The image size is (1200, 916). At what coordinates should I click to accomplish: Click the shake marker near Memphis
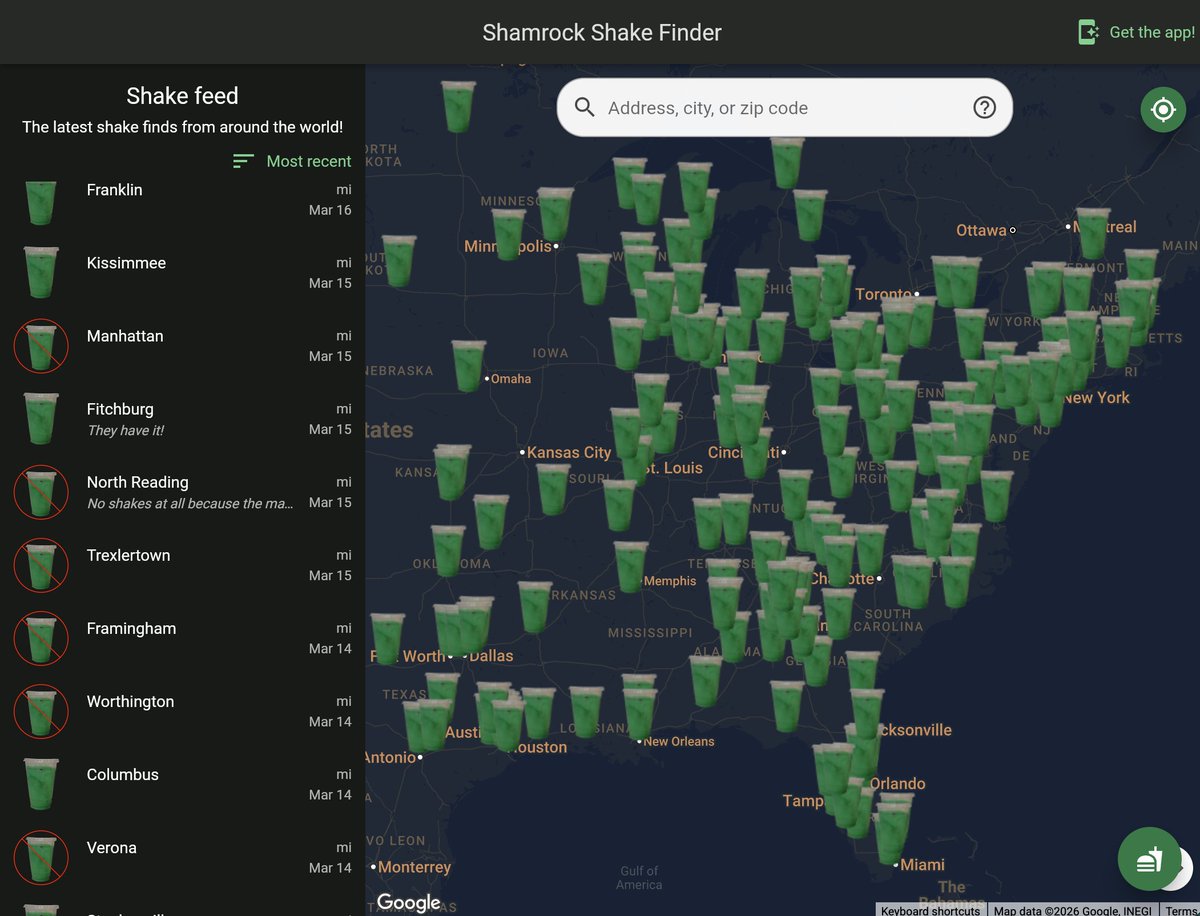pyautogui.click(x=631, y=567)
